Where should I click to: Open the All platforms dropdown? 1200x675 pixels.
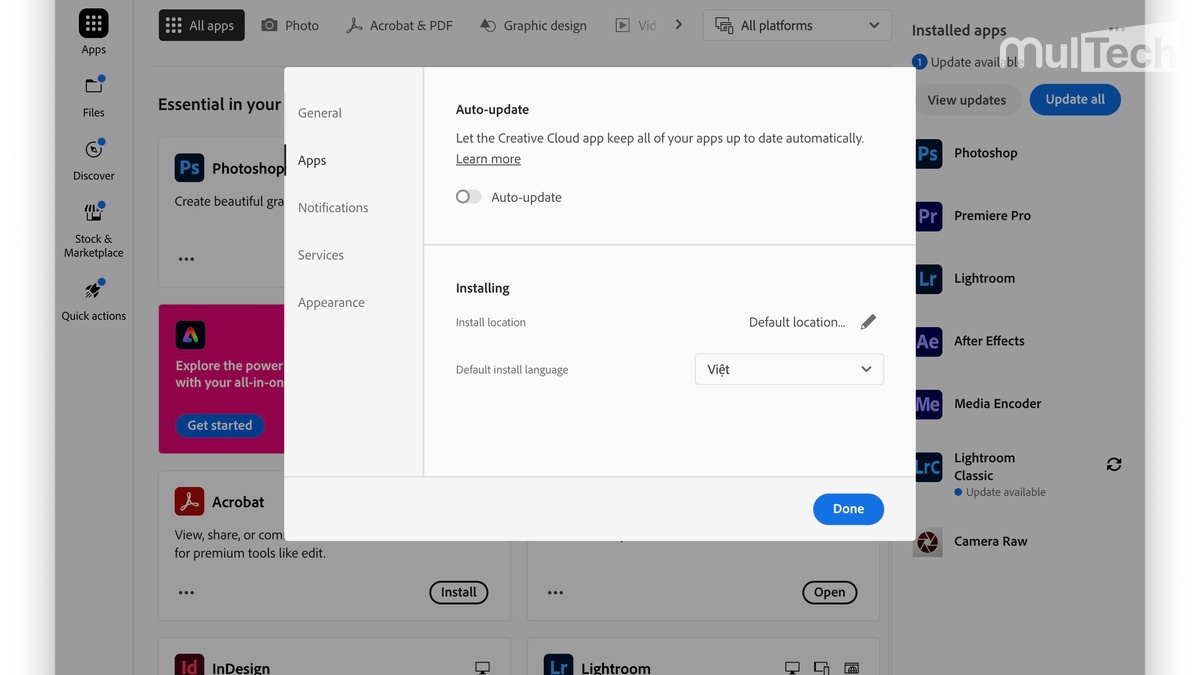pyautogui.click(x=796, y=24)
